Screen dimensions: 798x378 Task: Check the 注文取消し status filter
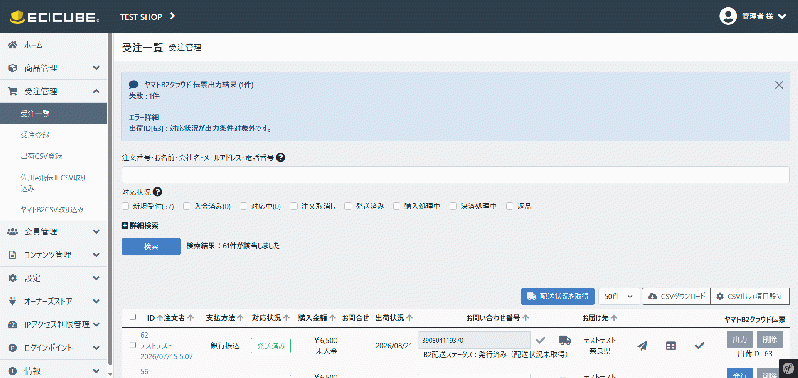tap(294, 206)
